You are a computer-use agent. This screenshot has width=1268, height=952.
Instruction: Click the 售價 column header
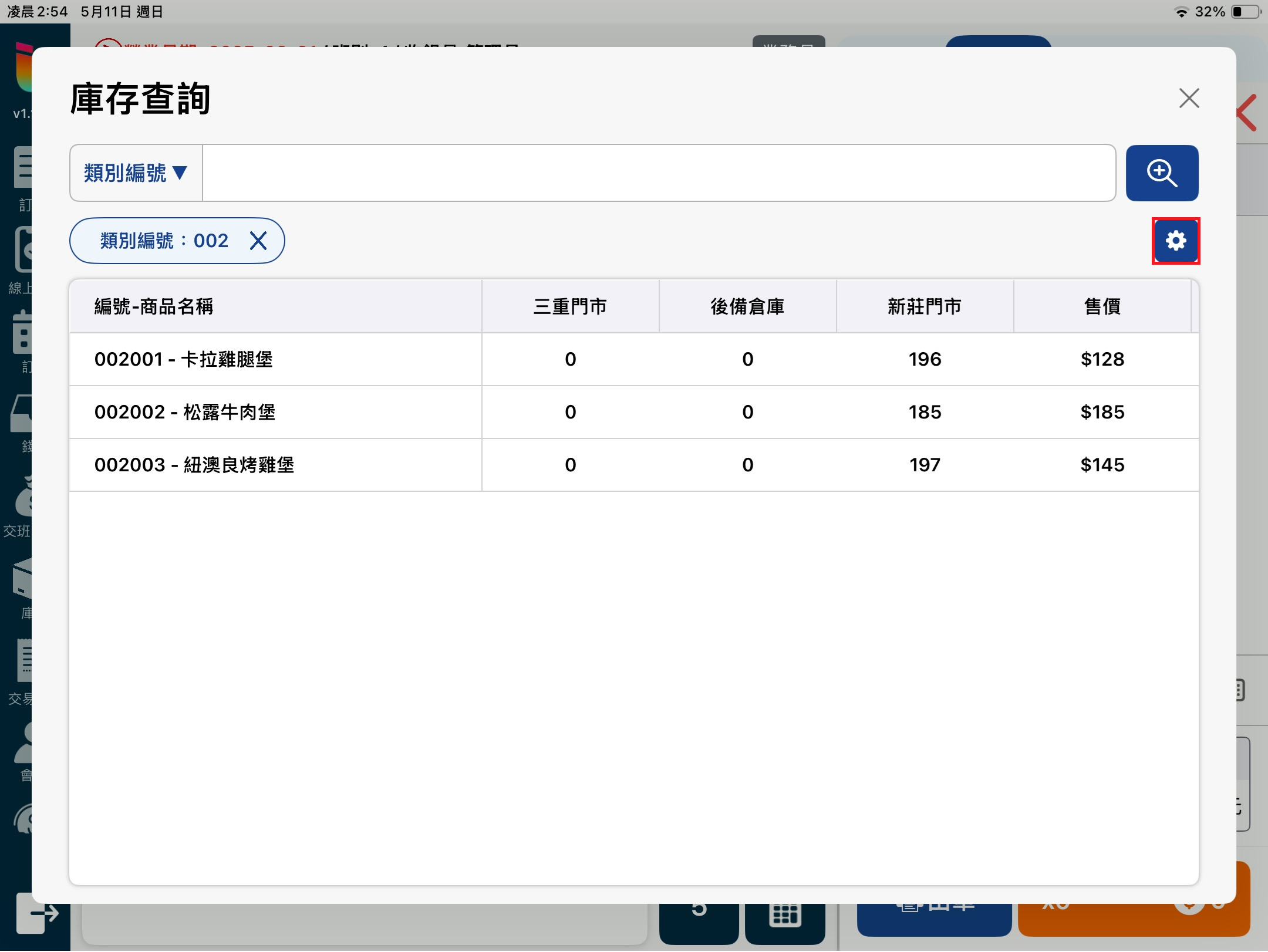(x=1102, y=306)
